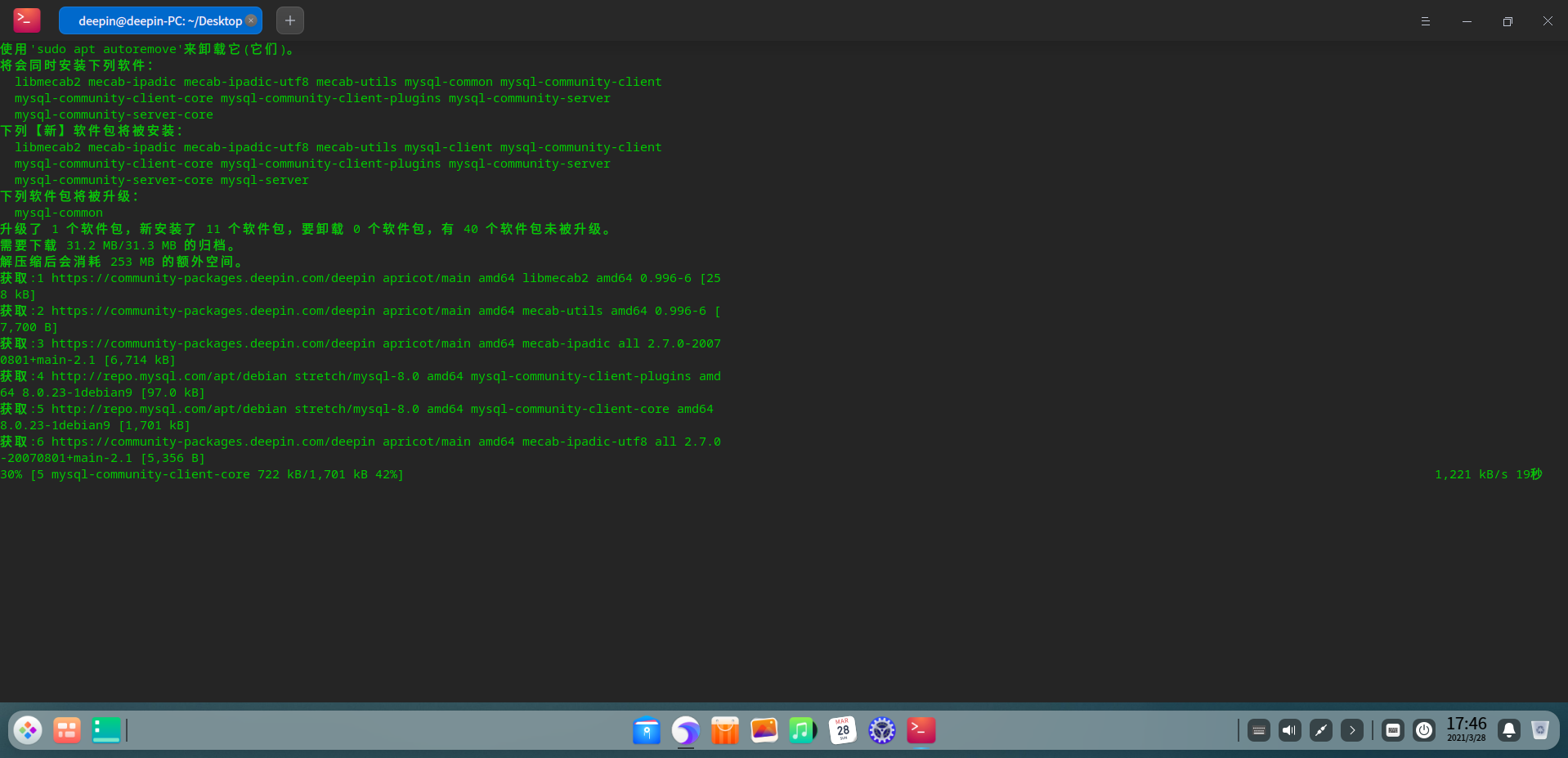Add a new terminal tab with the plus button
Image resolution: width=1568 pixels, height=758 pixels.
[x=290, y=20]
